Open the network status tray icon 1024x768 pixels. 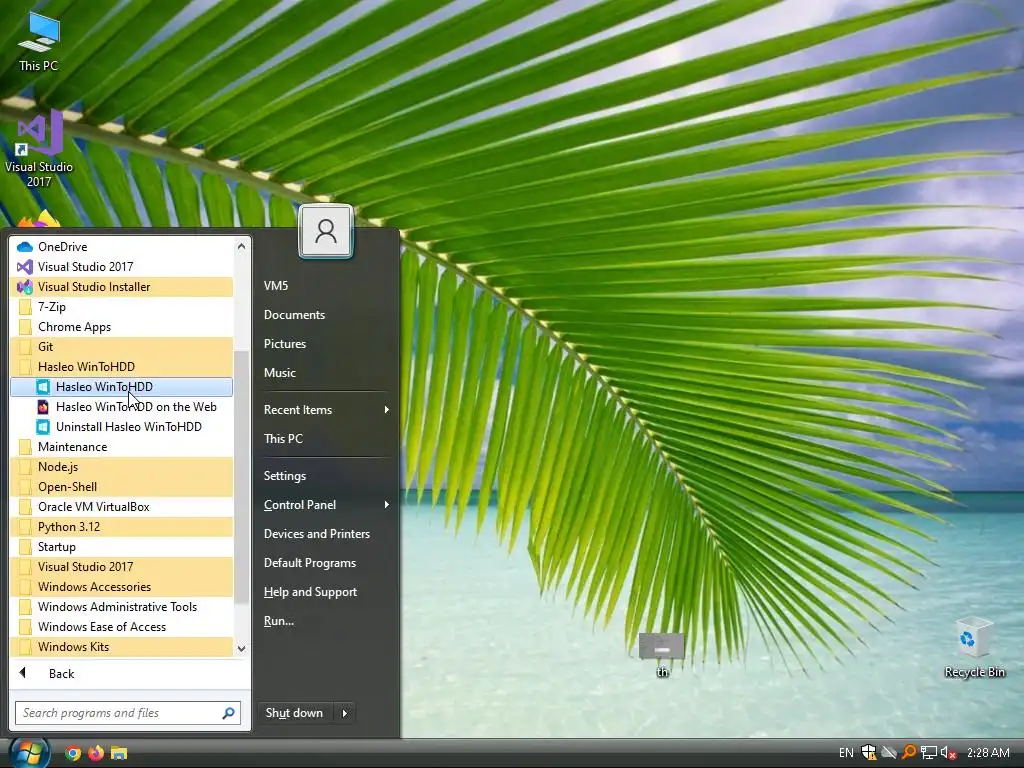pyautogui.click(x=928, y=752)
